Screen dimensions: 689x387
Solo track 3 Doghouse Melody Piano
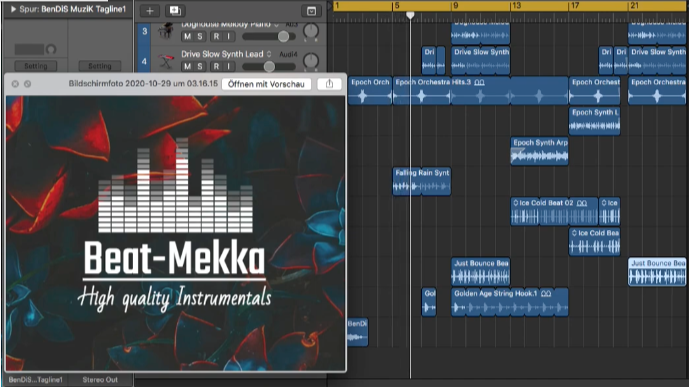(x=199, y=36)
